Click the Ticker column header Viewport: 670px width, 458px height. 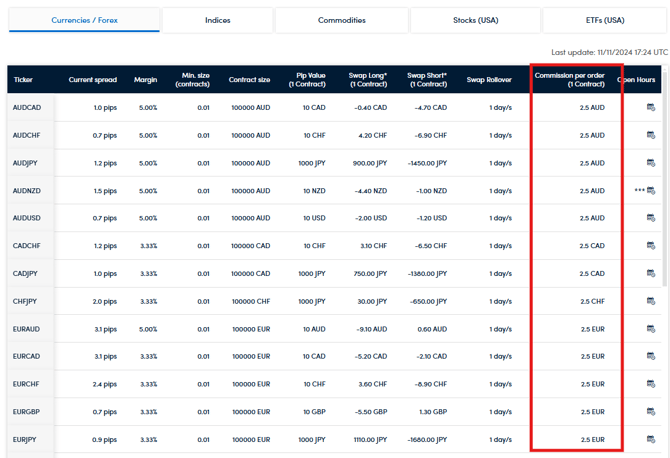23,80
